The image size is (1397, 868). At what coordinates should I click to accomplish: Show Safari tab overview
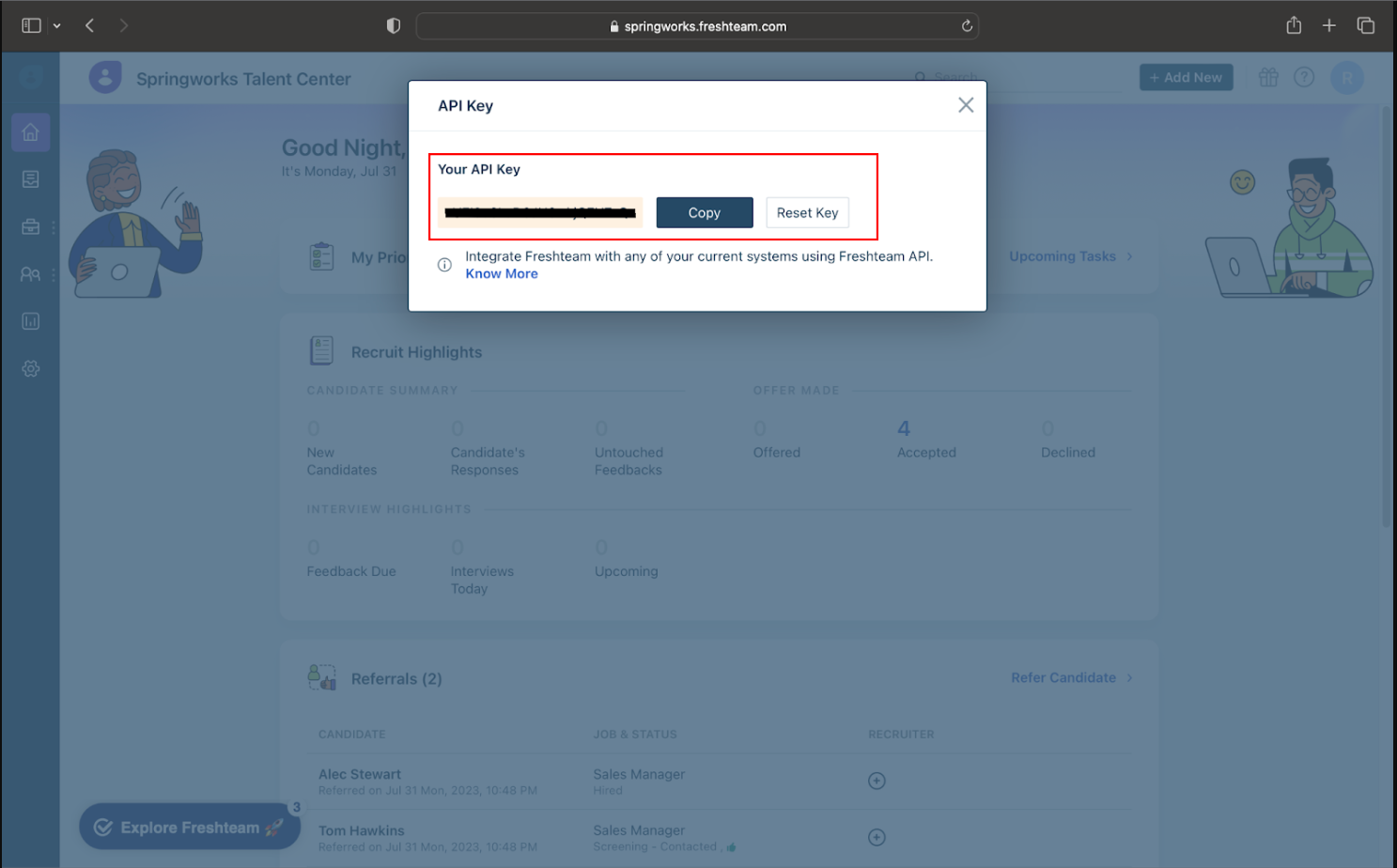1365,25
